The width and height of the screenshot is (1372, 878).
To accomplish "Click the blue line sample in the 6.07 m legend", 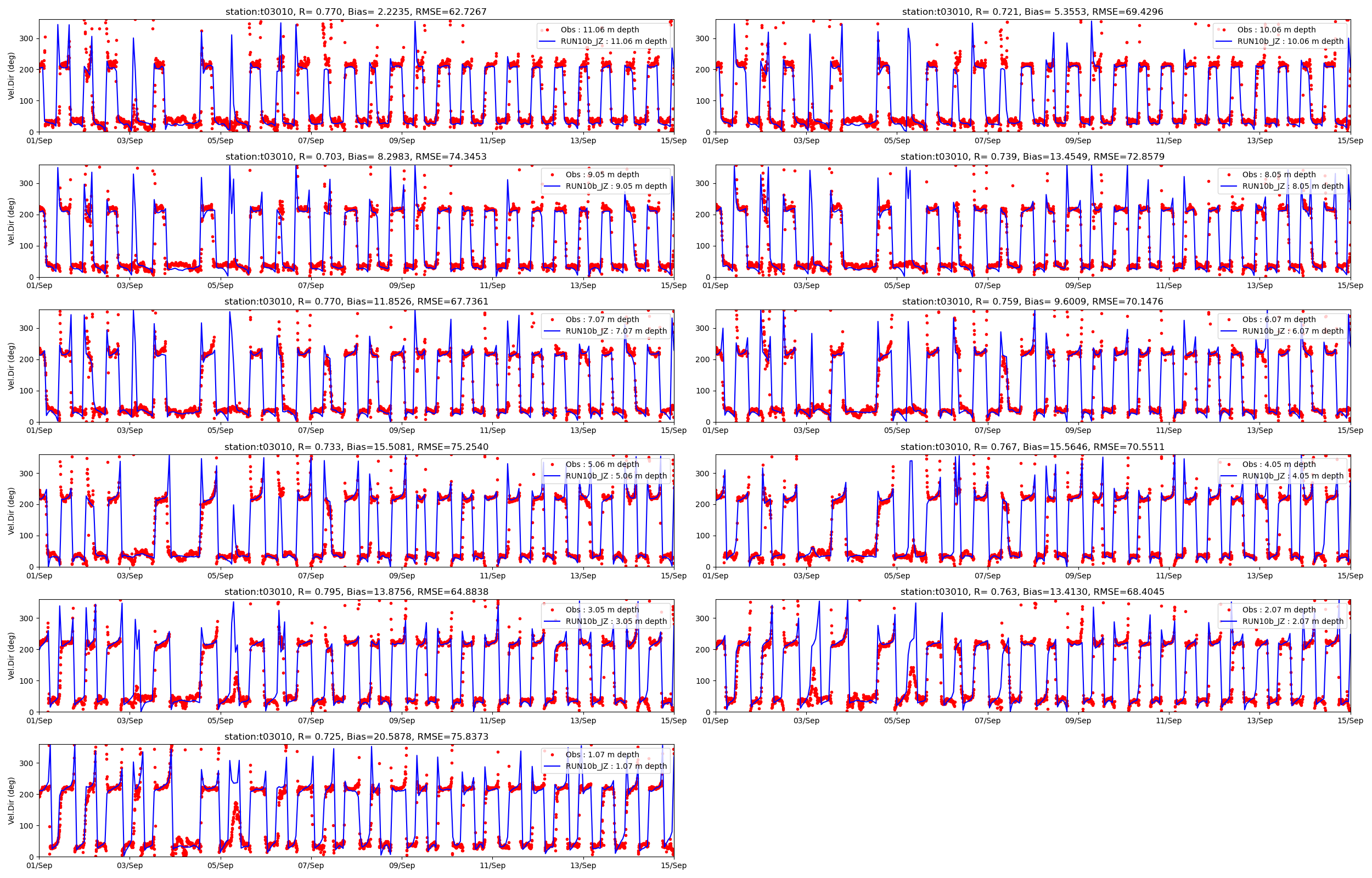I will tap(1229, 331).
